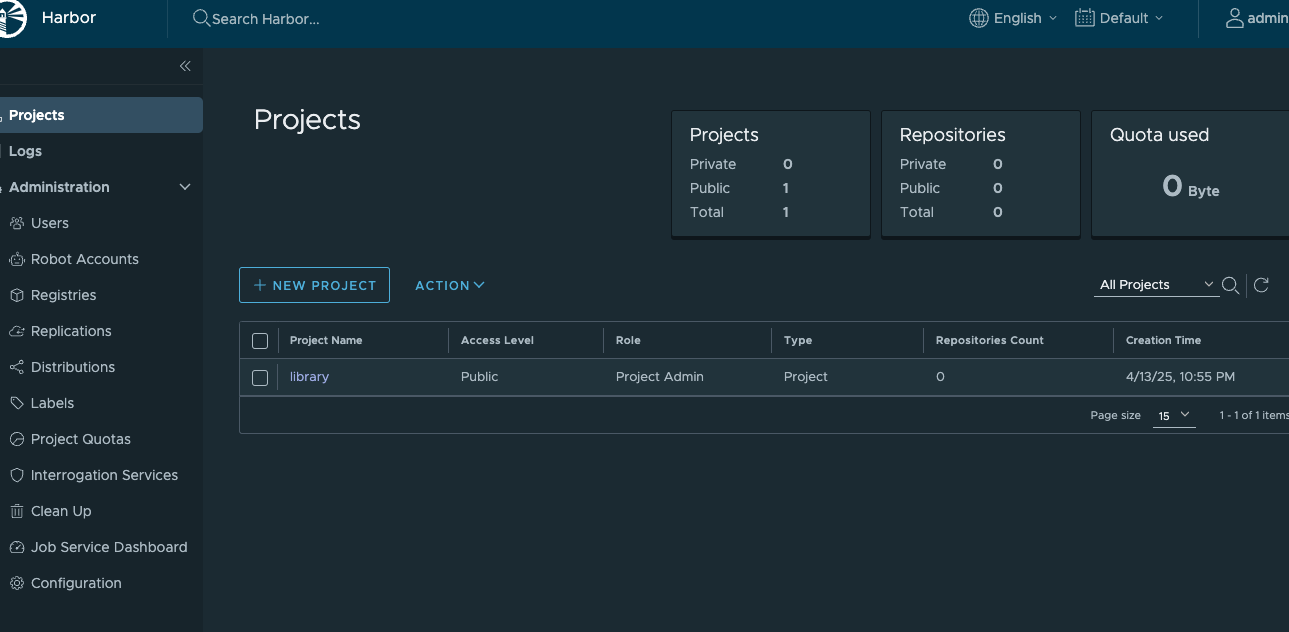Select all projects via header checkbox
Screen dimensions: 1289x632
click(x=260, y=341)
